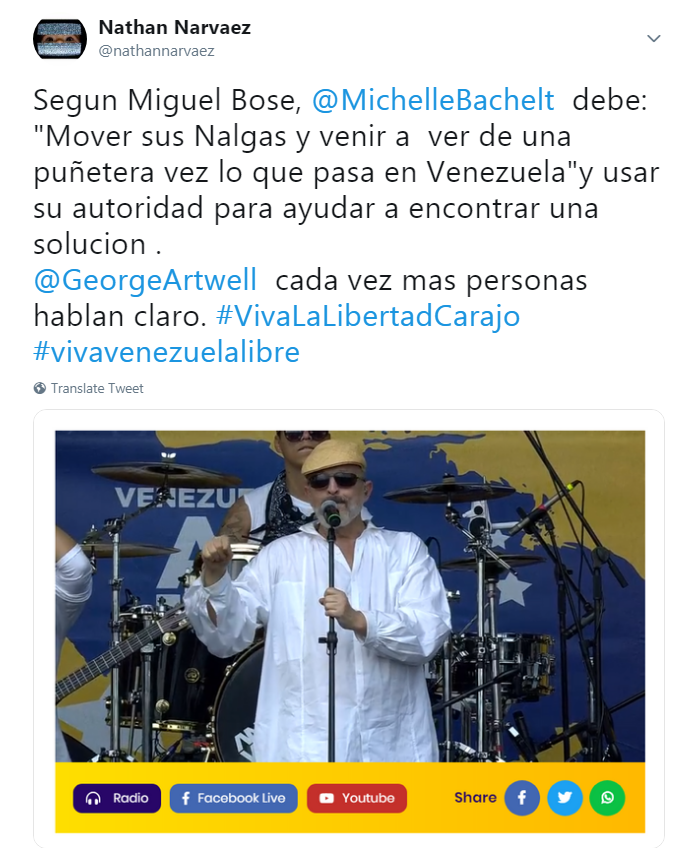Click the Youtube button
The width and height of the screenshot is (681, 848).
[357, 798]
